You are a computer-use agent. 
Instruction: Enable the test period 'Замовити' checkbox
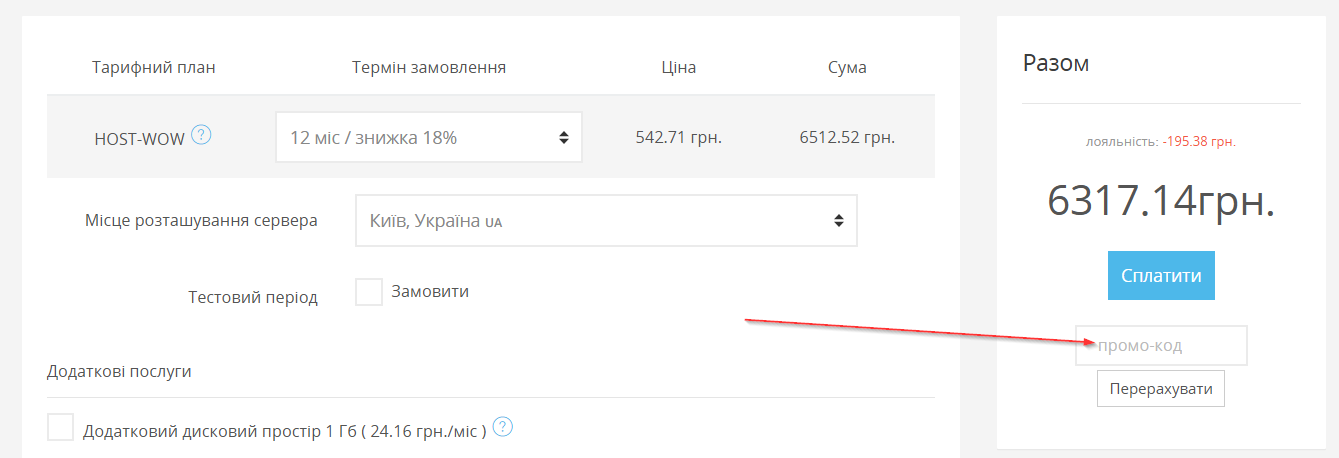coord(369,292)
